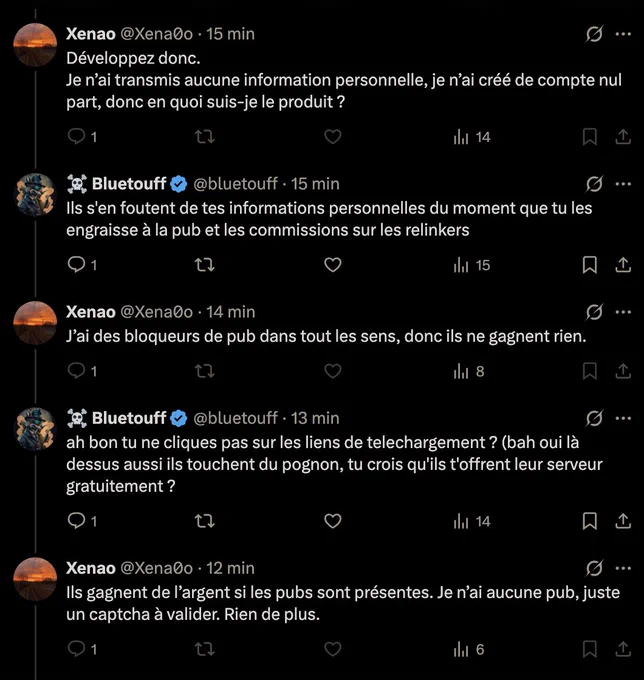The image size is (644, 680).
Task: Like Xenao's tweet about bloqueurs de pub
Action: click(x=333, y=371)
